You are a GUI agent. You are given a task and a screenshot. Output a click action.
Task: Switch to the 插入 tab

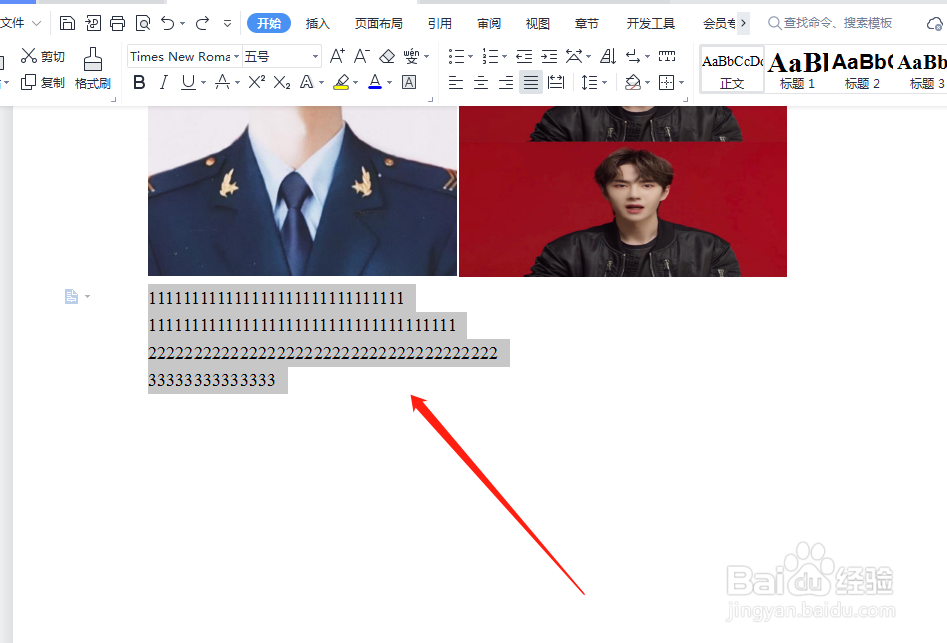coord(318,24)
